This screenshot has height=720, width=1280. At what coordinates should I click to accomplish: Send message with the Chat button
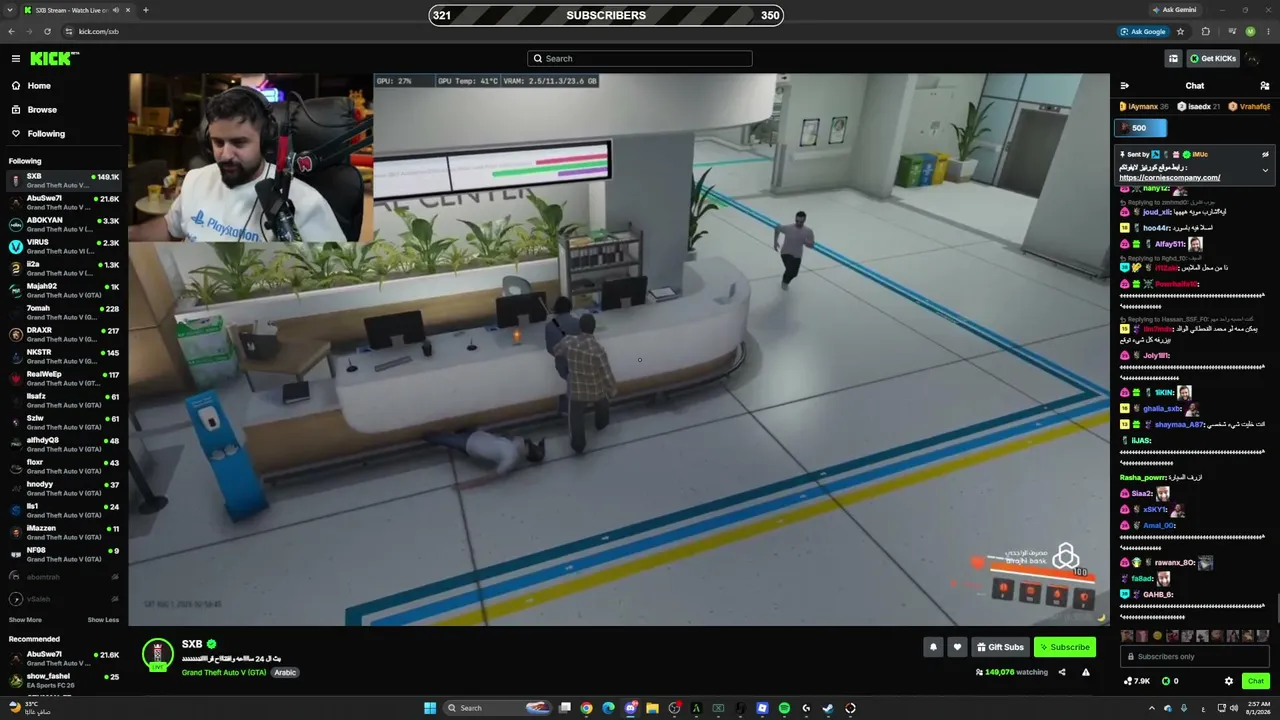click(x=1256, y=681)
